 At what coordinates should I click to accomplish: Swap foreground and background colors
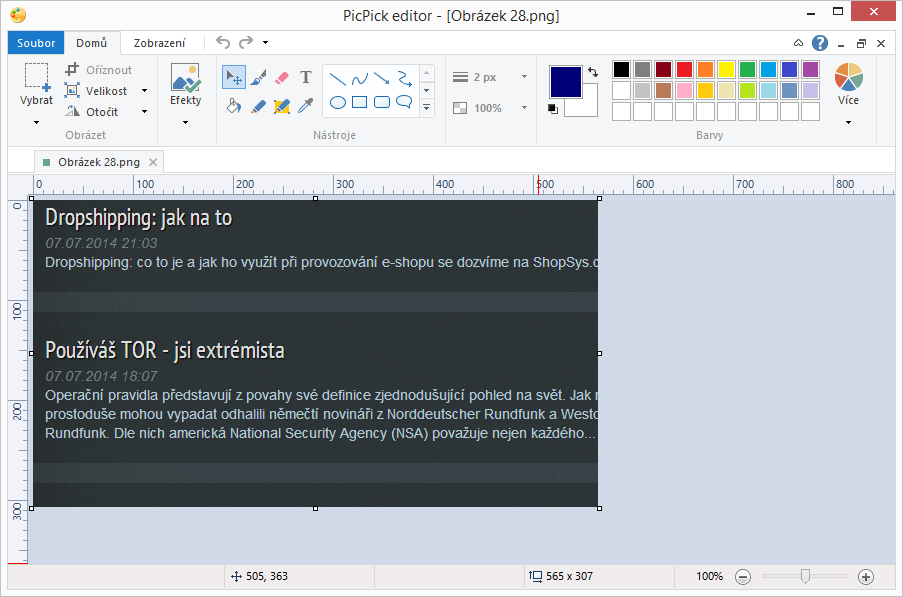592,72
